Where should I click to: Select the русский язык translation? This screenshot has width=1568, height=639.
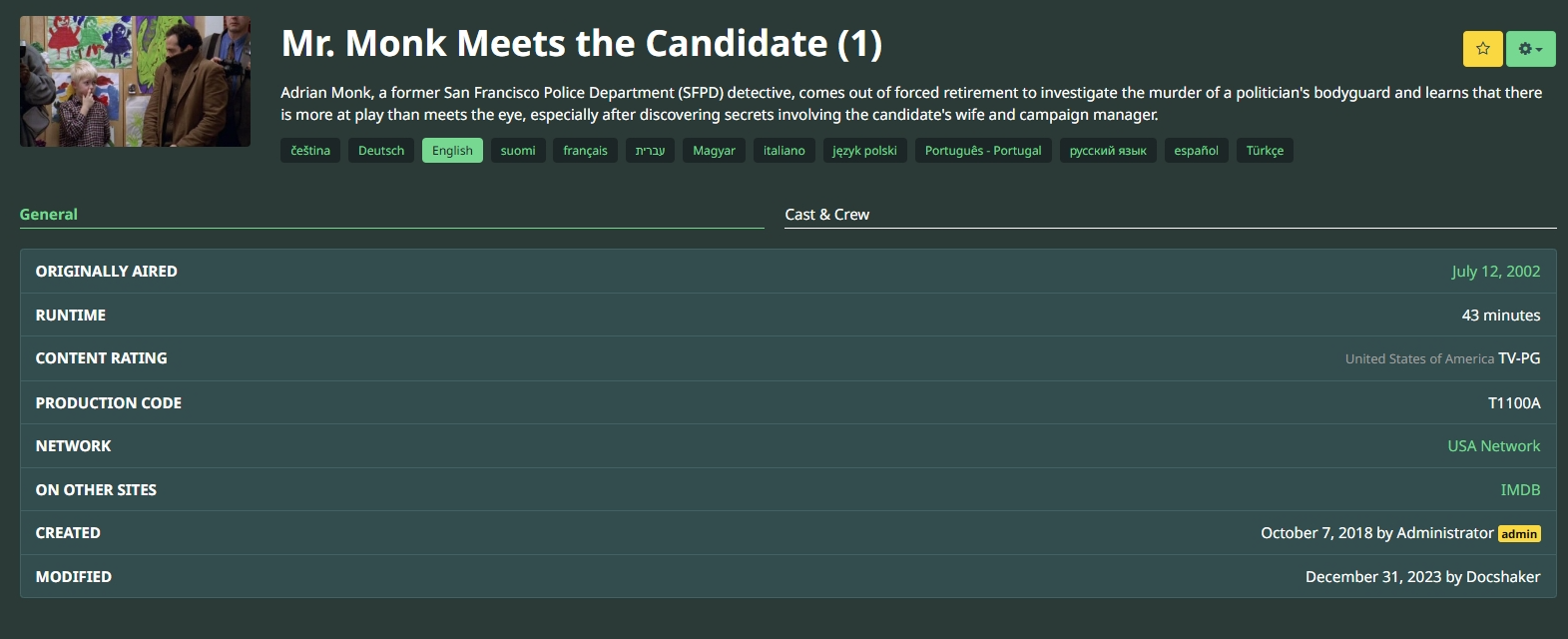tap(1108, 151)
